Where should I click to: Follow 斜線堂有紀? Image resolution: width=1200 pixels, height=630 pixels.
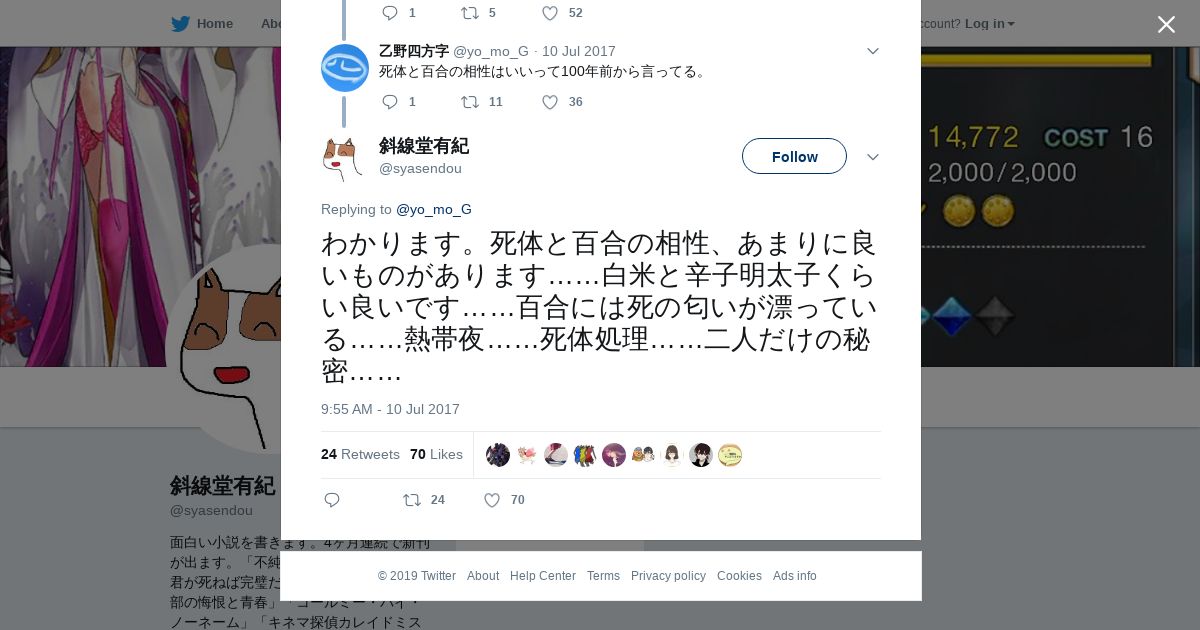[x=794, y=156]
